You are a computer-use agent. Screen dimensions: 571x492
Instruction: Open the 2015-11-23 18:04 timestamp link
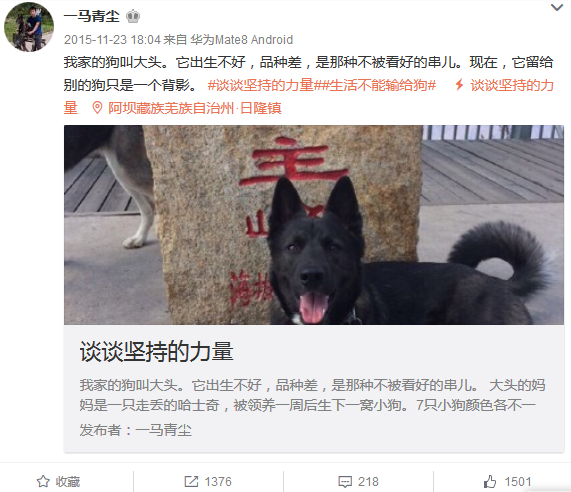[x=112, y=39]
